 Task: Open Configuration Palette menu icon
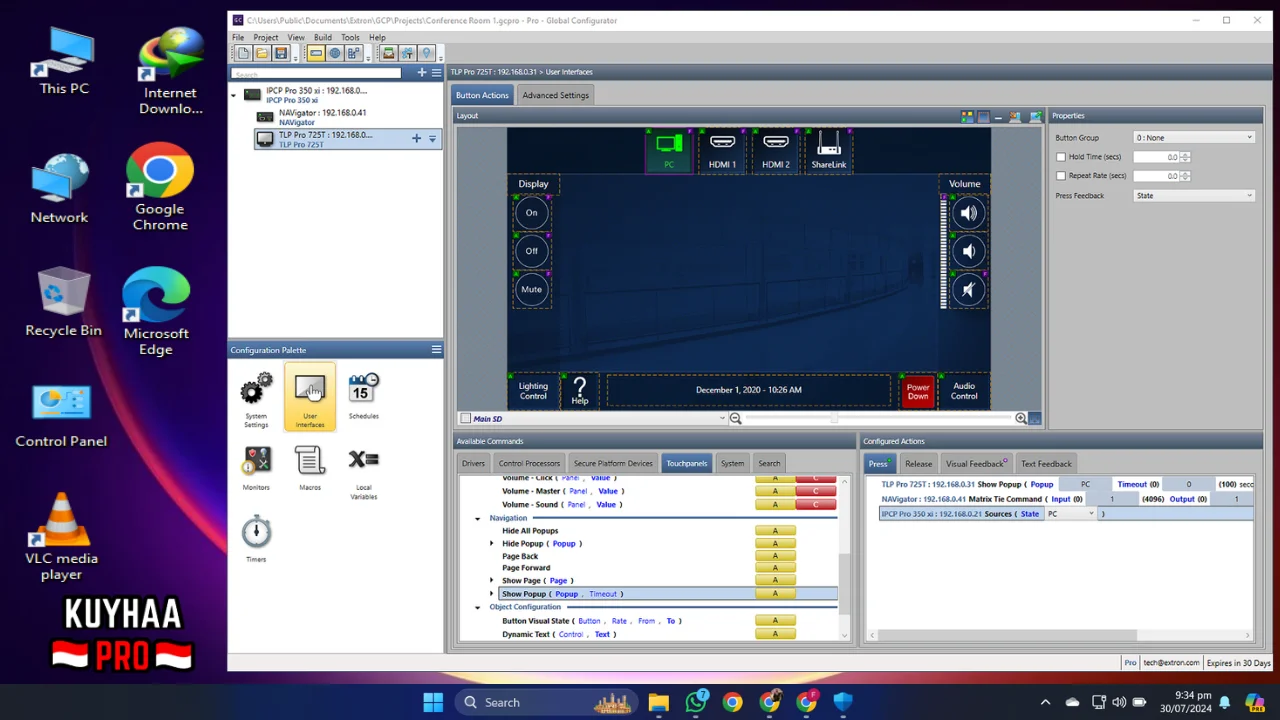pos(436,350)
